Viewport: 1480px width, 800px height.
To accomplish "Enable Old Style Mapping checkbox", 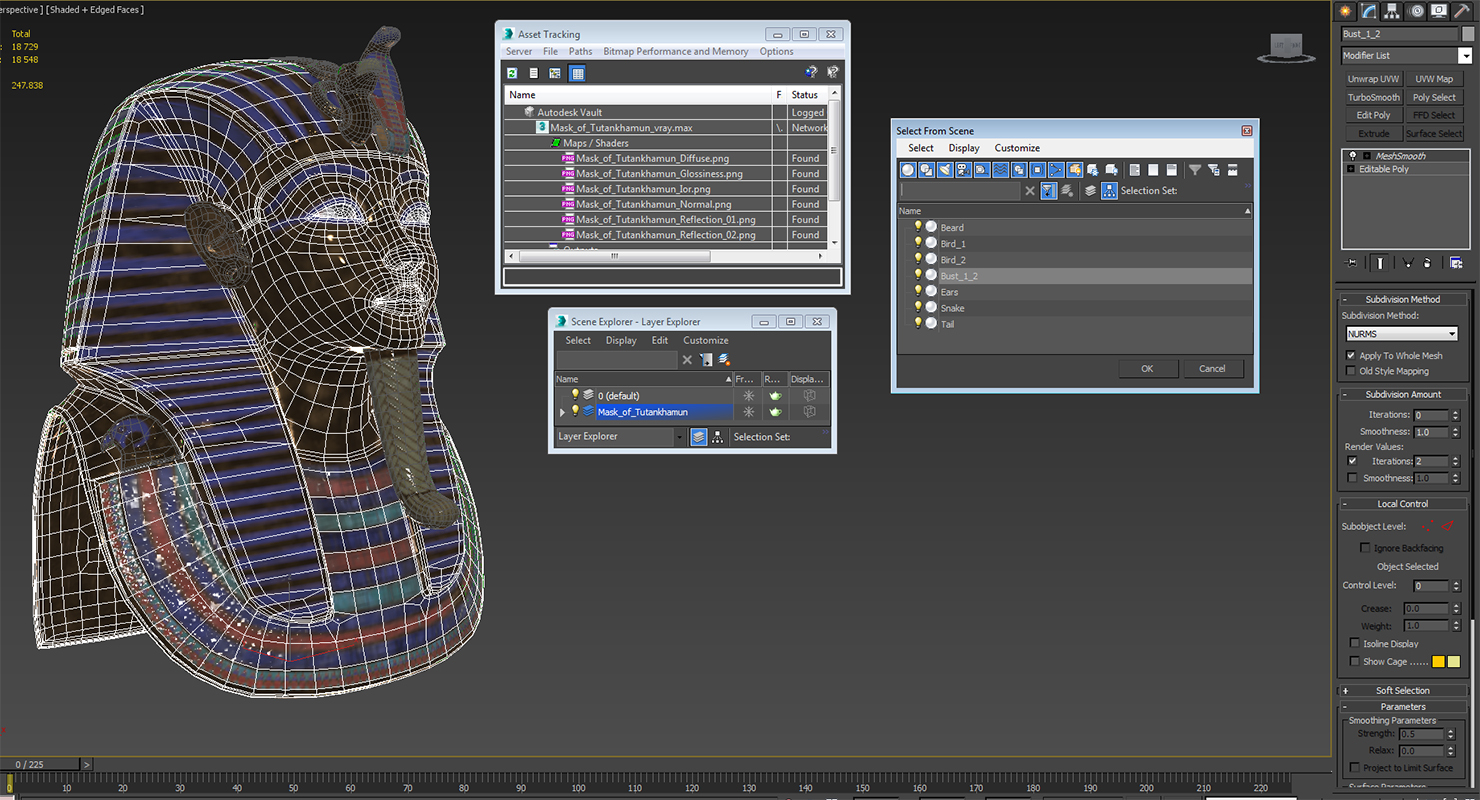I will tap(1351, 371).
